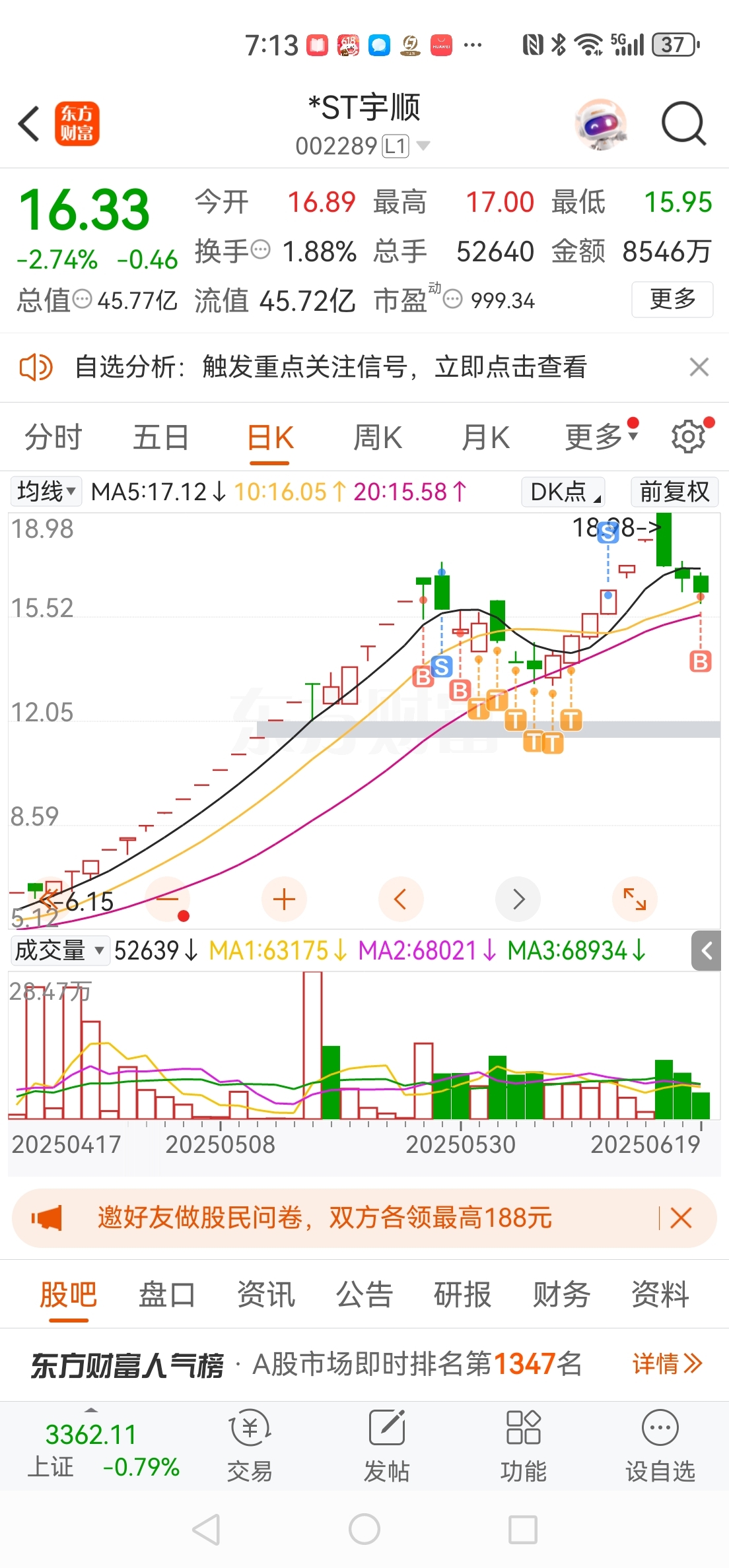This screenshot has height=1568, width=729.
Task: Tap date label 20250530 on axis
Action: (460, 1144)
